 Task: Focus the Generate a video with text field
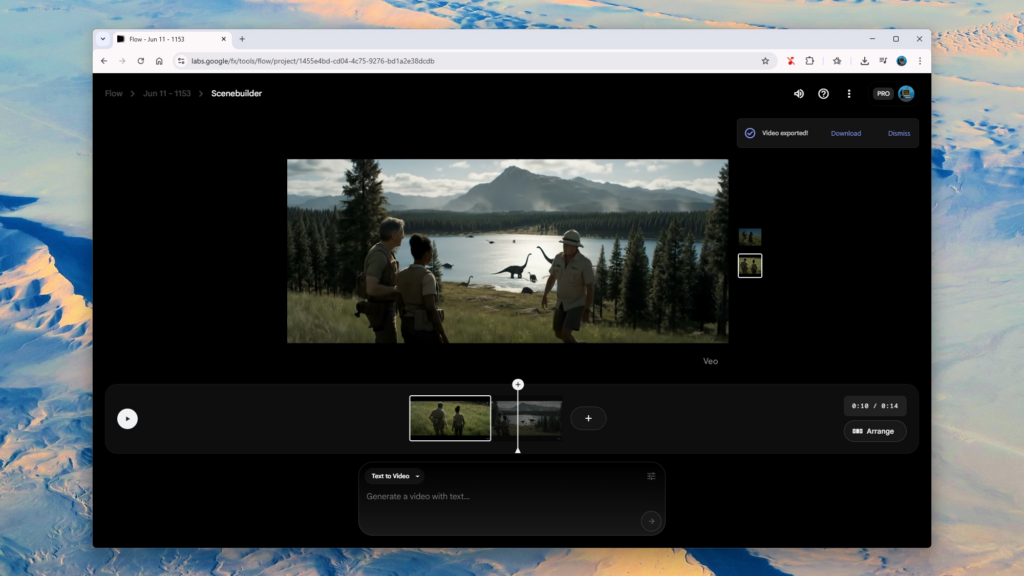[503, 496]
